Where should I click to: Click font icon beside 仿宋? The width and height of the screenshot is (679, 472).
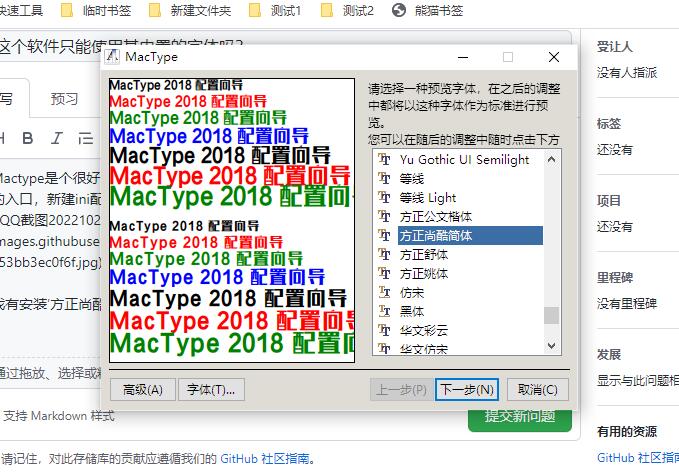coord(384,292)
